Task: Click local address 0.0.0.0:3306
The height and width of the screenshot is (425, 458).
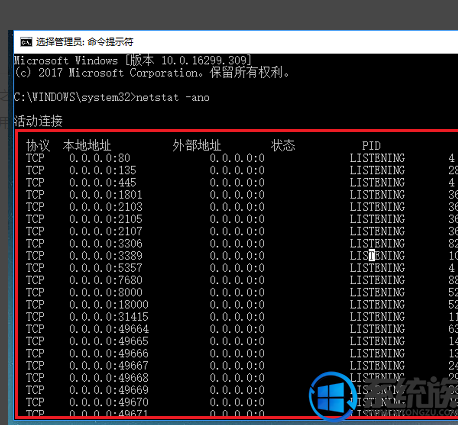Action: (106, 244)
